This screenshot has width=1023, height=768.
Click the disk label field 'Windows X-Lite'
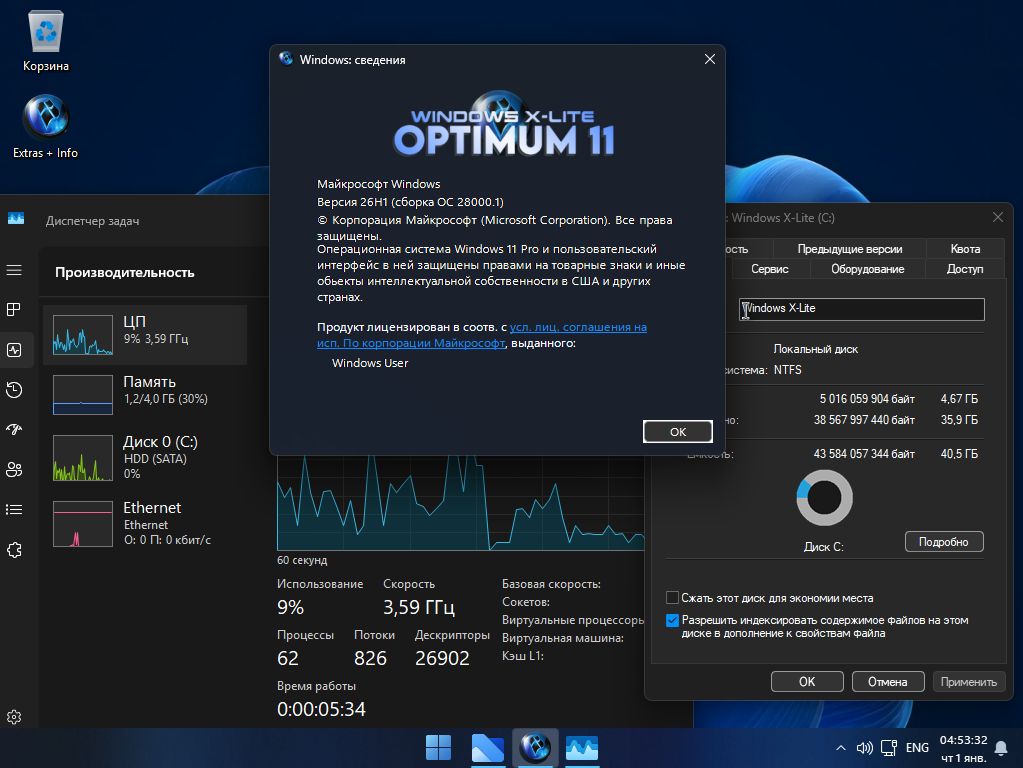pyautogui.click(x=861, y=309)
